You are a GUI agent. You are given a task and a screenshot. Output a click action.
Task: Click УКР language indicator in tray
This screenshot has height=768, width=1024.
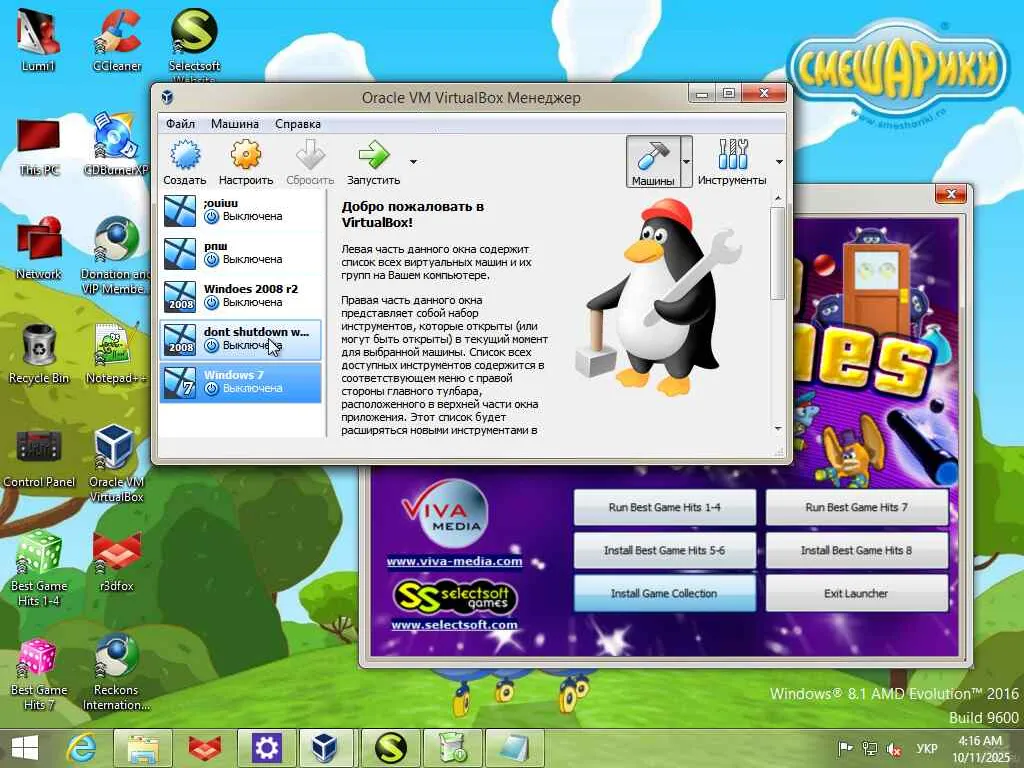click(x=927, y=748)
